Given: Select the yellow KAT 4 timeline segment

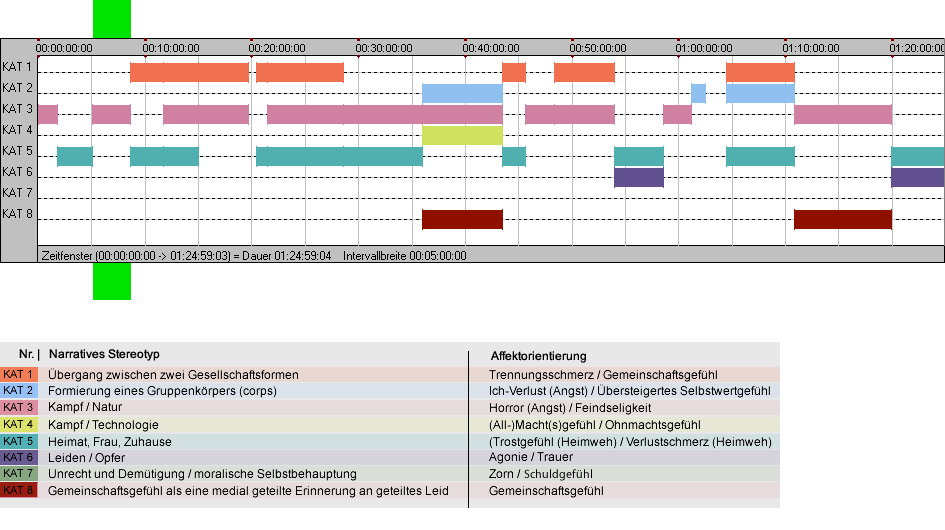Looking at the screenshot, I should (x=462, y=135).
